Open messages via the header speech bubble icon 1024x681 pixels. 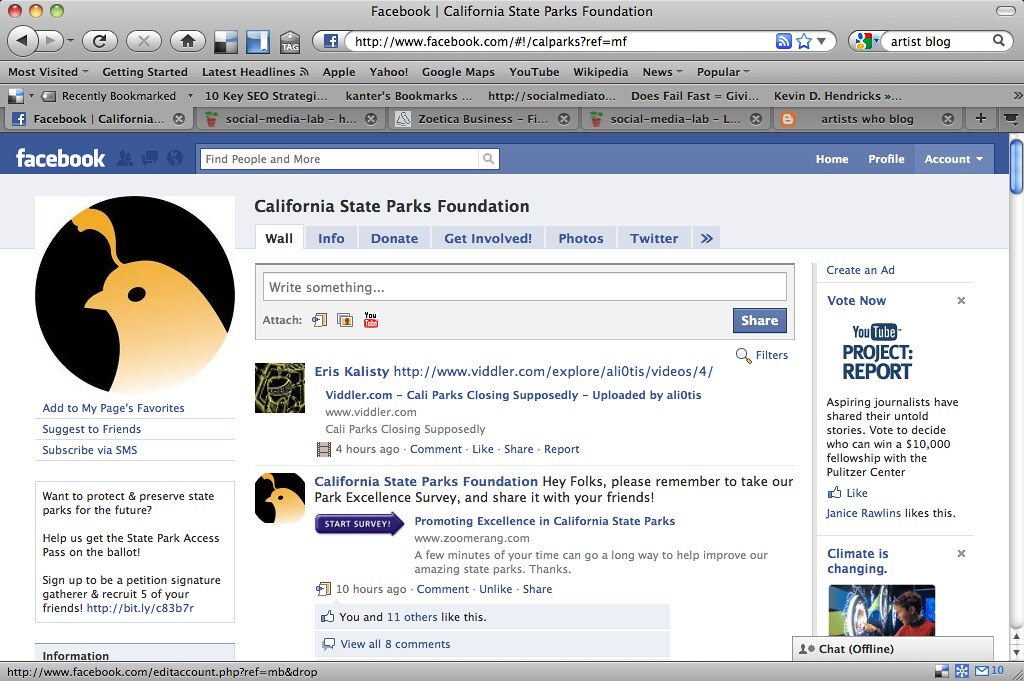pos(150,159)
